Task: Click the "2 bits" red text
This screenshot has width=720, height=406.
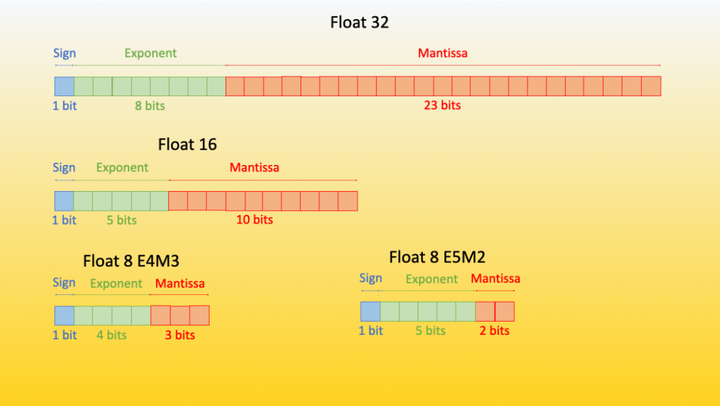Action: point(495,331)
